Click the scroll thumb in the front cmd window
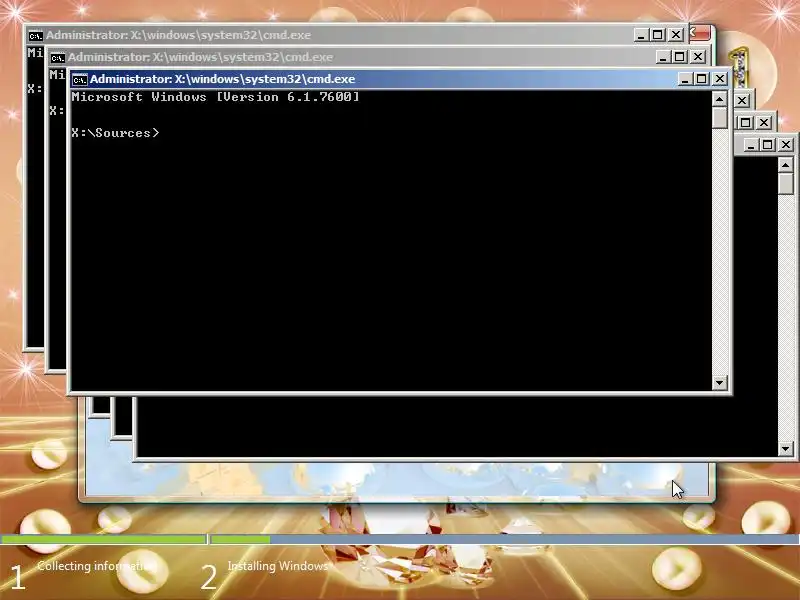800x600 pixels. 719,118
